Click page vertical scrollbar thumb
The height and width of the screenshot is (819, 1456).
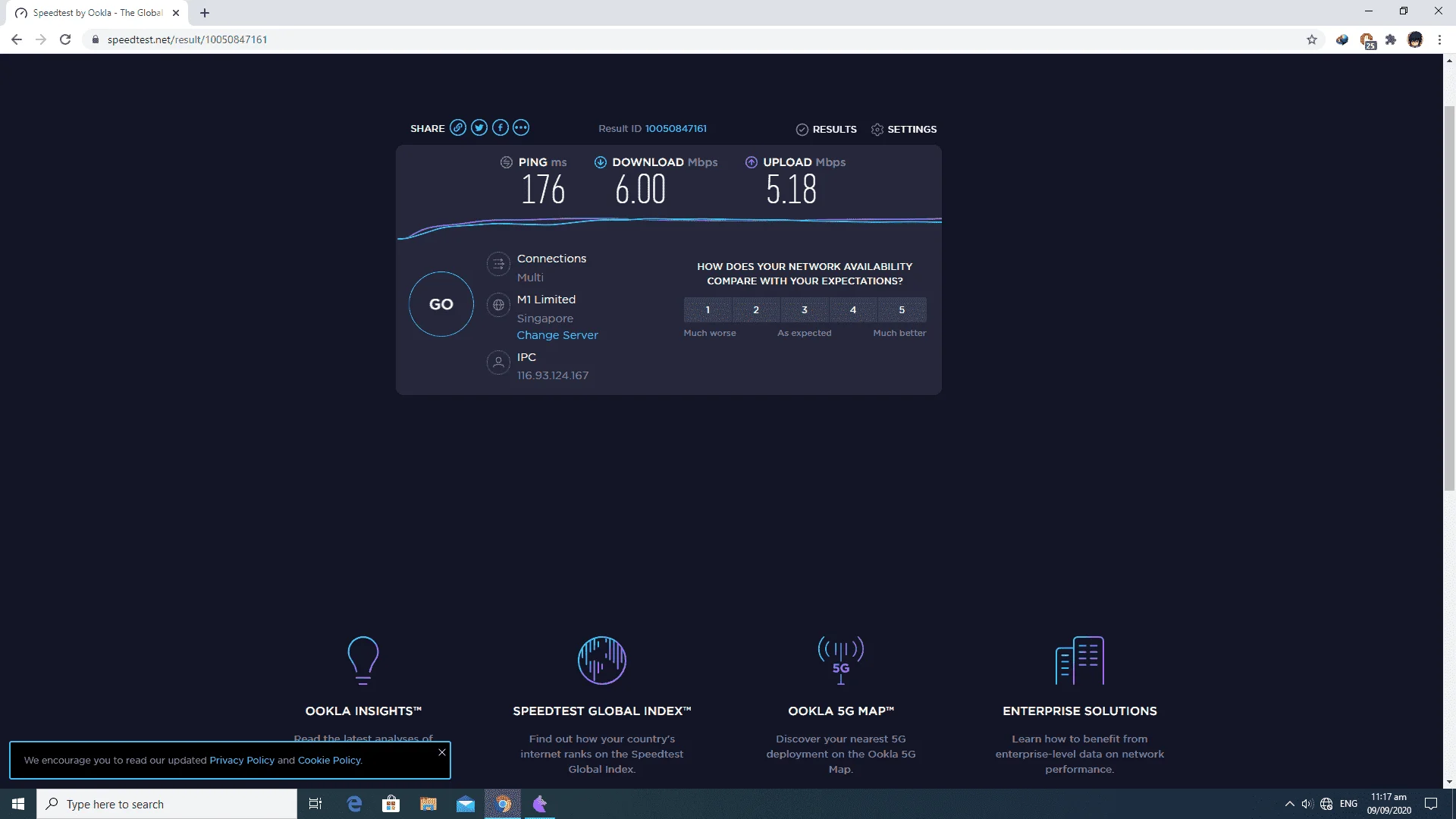1449,299
